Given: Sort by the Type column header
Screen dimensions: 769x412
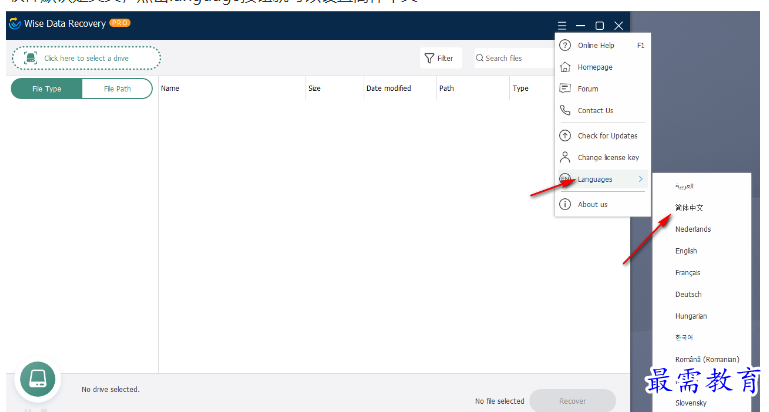Looking at the screenshot, I should (520, 88).
